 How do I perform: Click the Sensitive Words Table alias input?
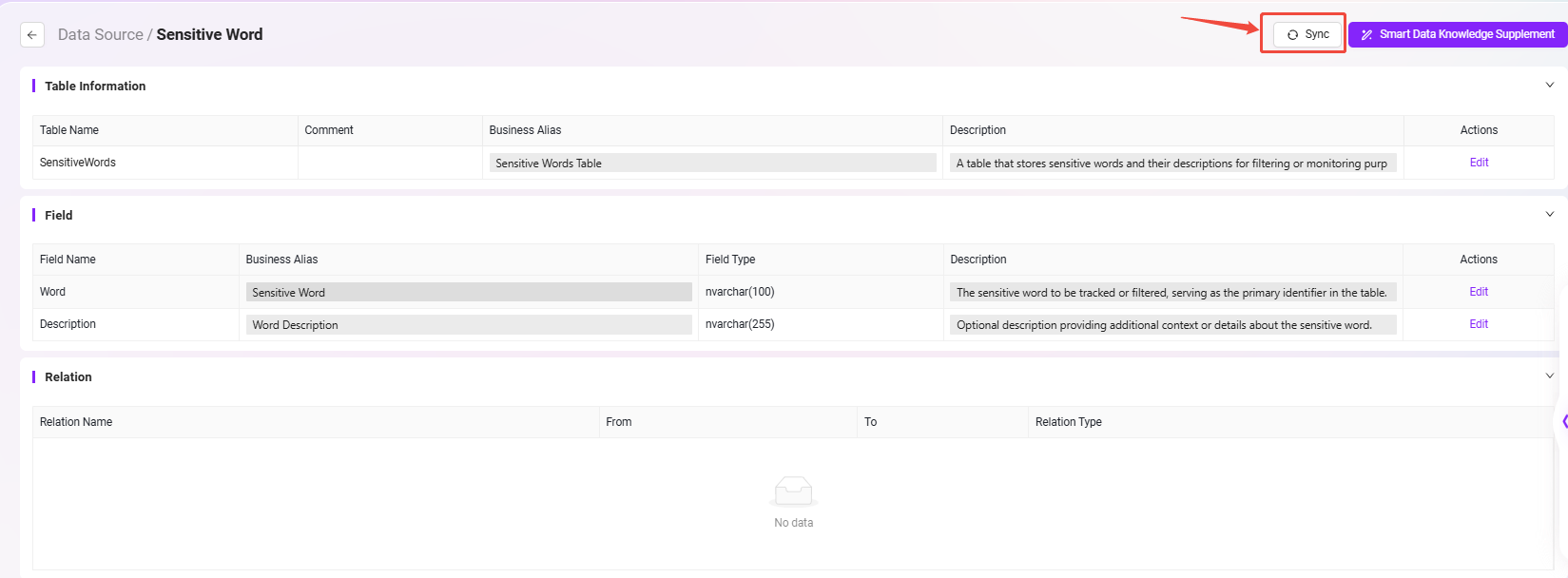712,164
